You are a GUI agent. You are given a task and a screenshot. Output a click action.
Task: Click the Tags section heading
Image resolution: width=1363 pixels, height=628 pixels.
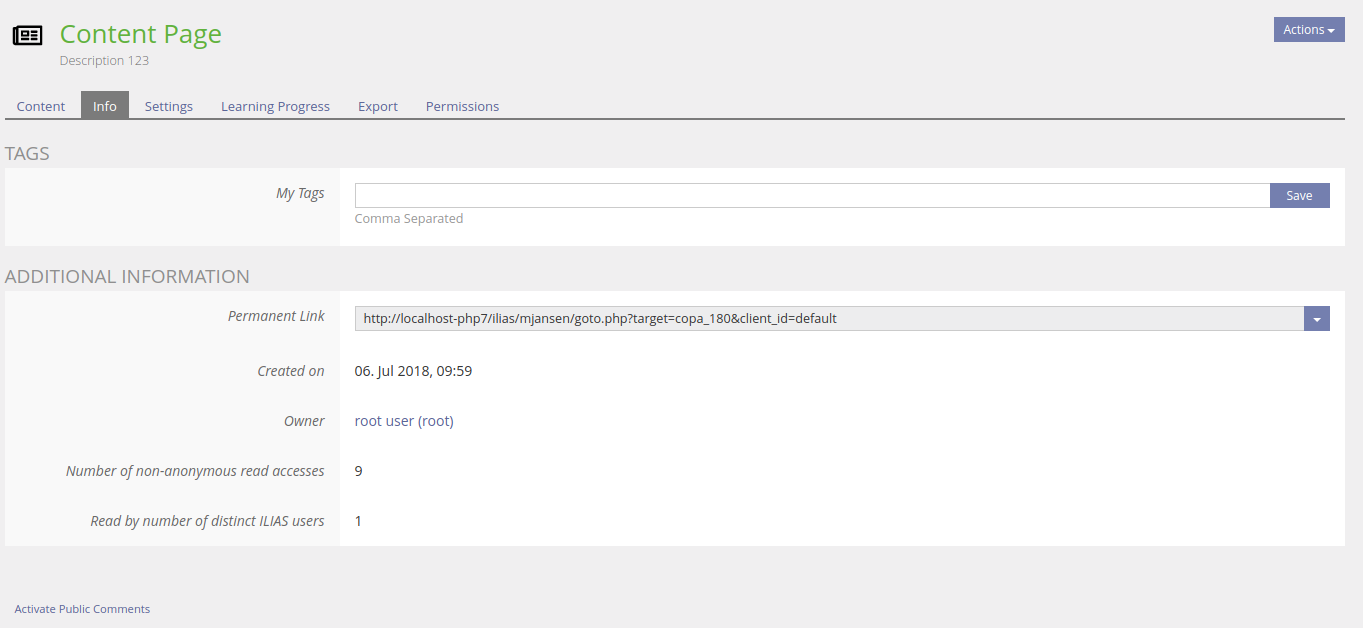(27, 154)
